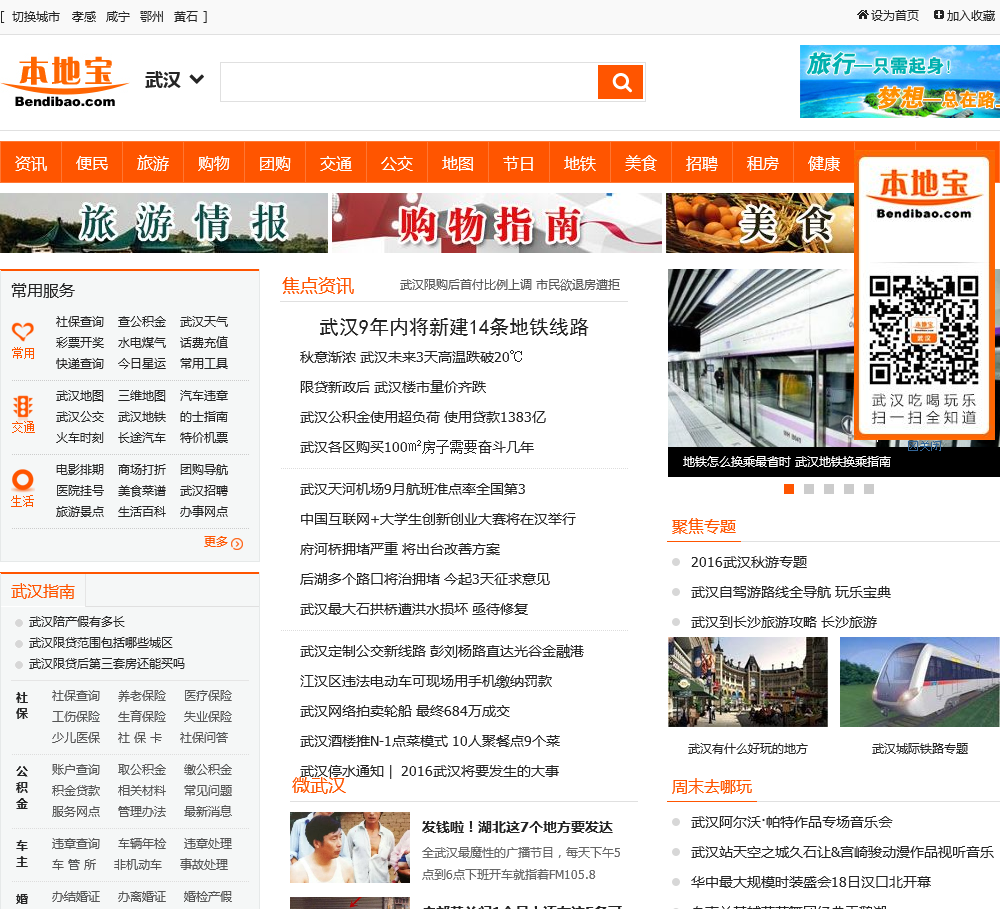This screenshot has height=909, width=1000.
Task: Click the 本地宝 Bendibao.com logo
Action: tap(65, 82)
